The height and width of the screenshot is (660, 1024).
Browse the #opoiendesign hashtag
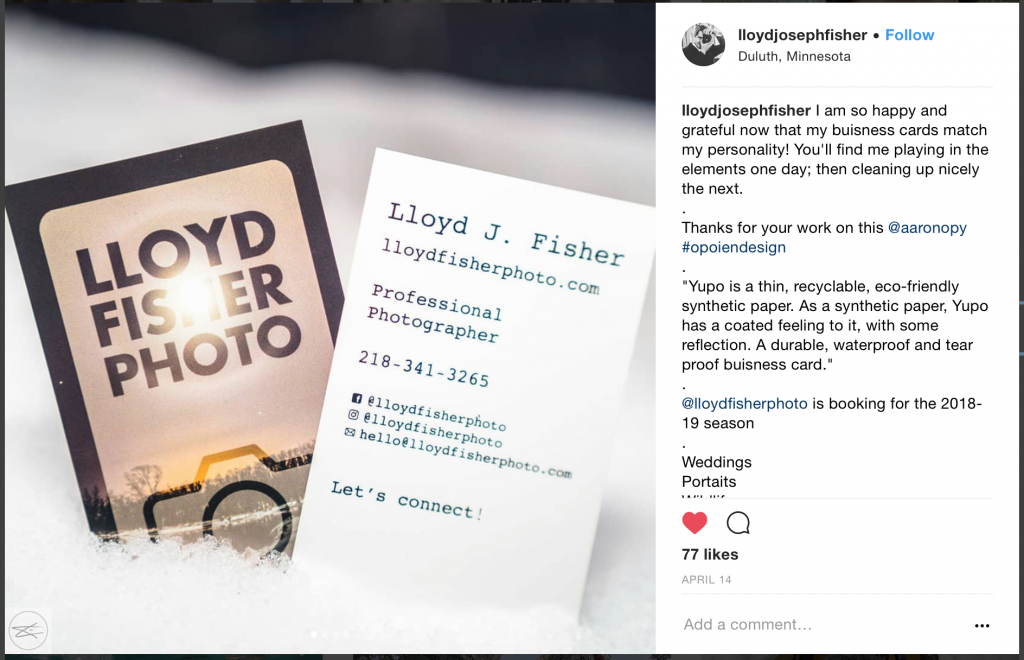point(733,247)
